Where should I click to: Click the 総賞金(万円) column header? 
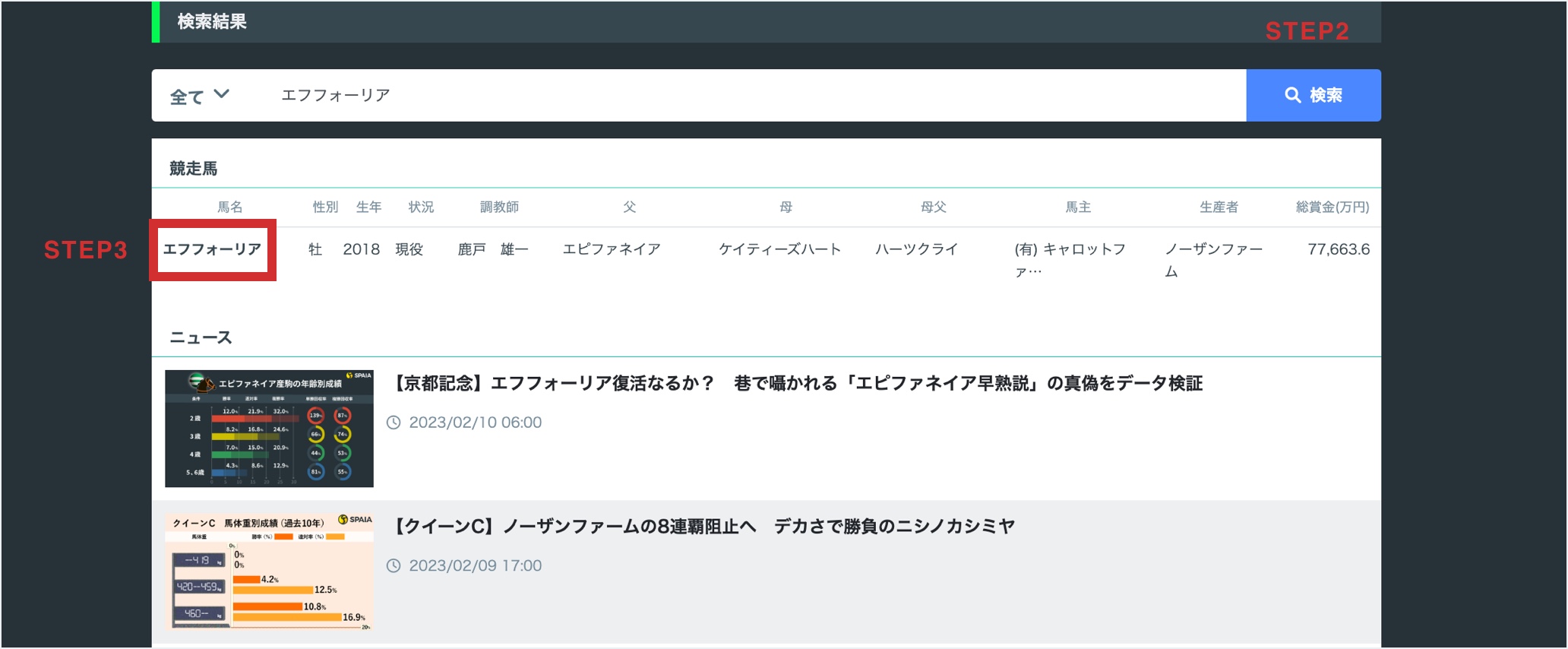pyautogui.click(x=1332, y=207)
